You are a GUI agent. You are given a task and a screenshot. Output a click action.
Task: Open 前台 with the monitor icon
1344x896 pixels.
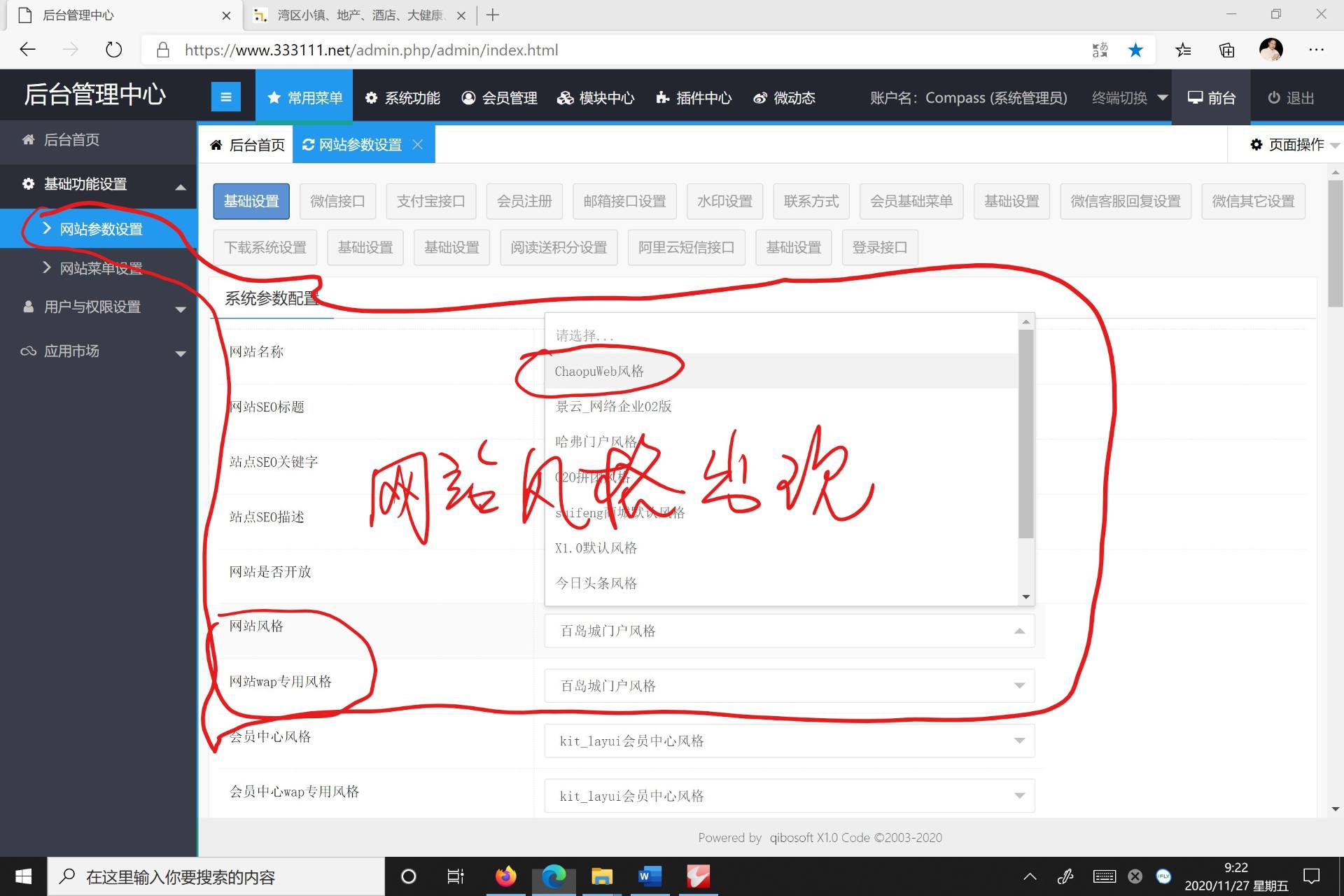click(1195, 98)
